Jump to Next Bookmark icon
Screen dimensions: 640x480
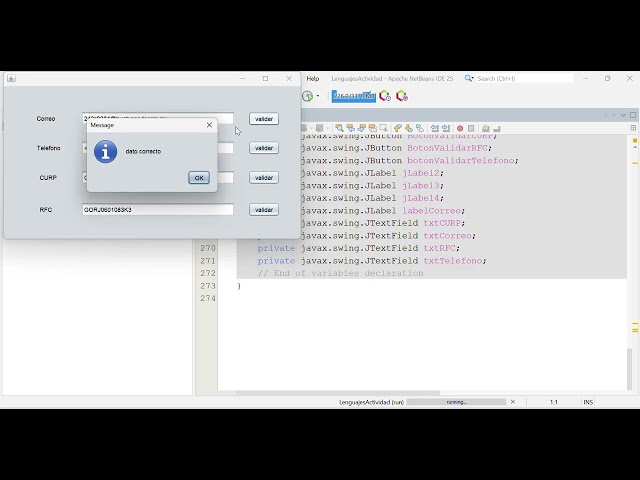click(x=409, y=128)
